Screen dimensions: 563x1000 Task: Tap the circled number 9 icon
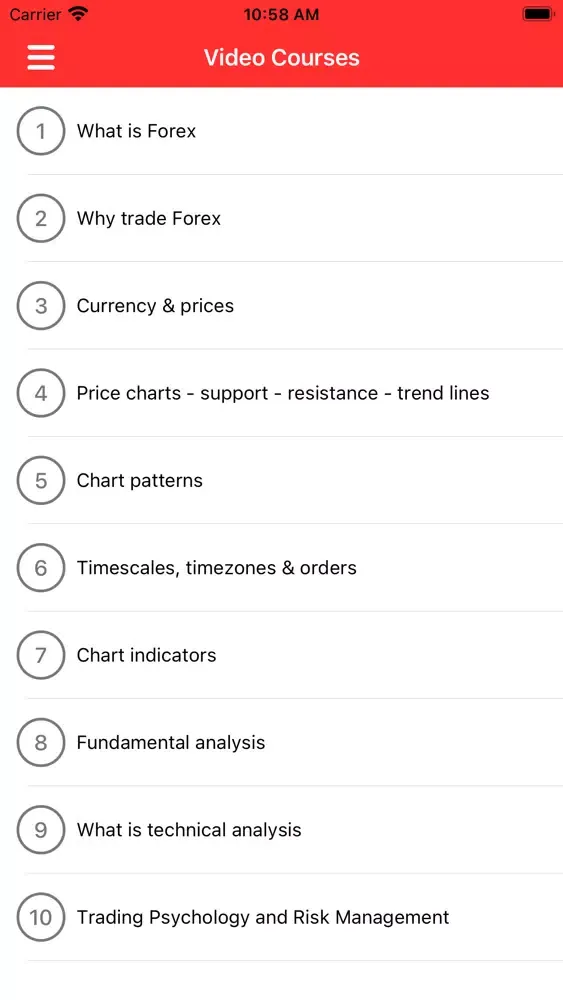[41, 830]
